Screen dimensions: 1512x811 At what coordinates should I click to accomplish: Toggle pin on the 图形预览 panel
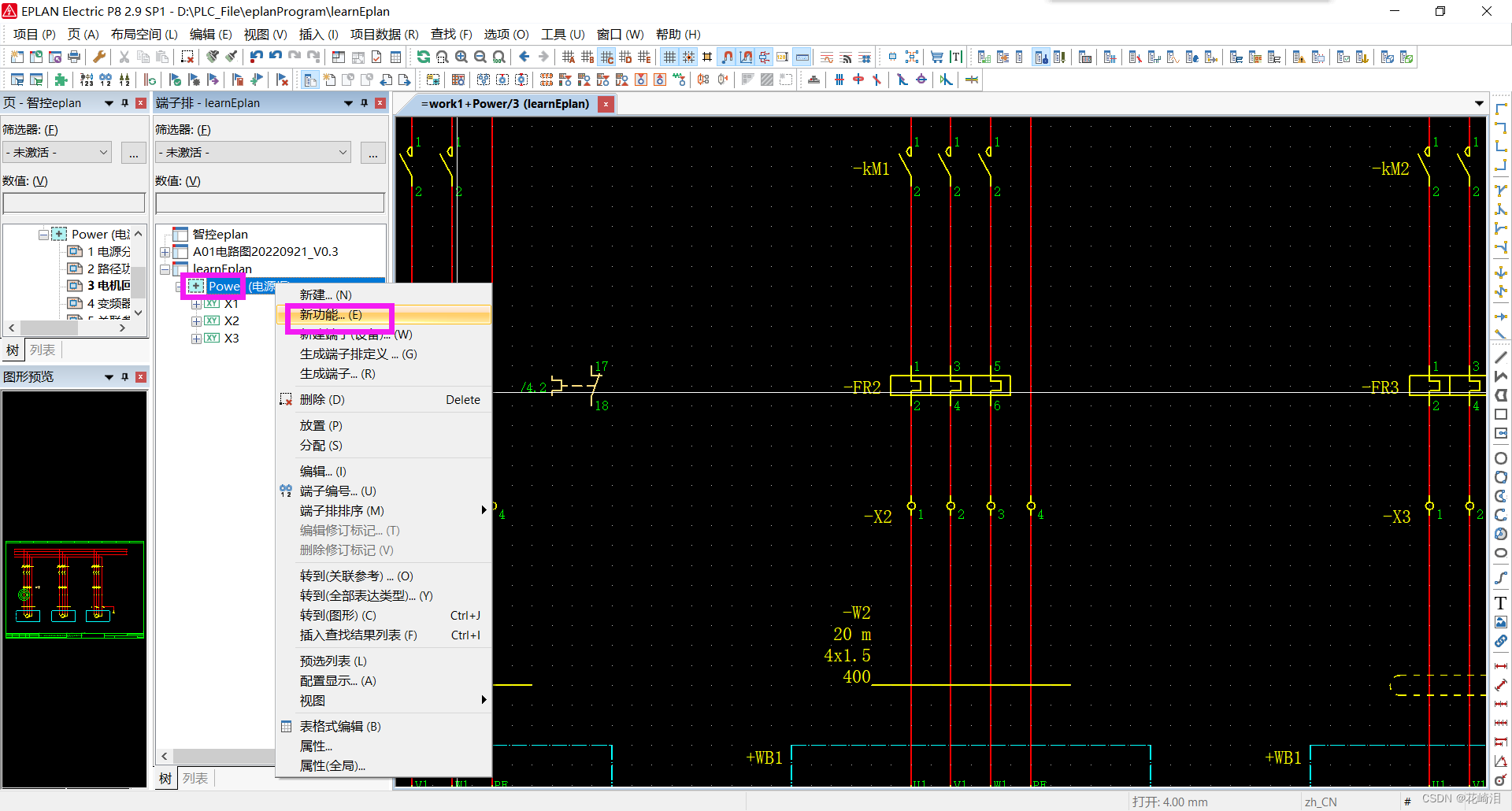pyautogui.click(x=124, y=377)
